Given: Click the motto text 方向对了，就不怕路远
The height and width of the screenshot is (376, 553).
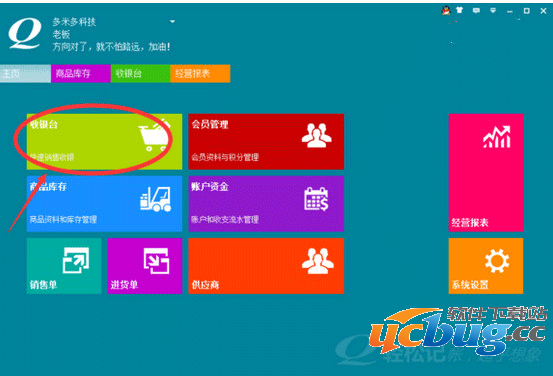Looking at the screenshot, I should pos(111,47).
